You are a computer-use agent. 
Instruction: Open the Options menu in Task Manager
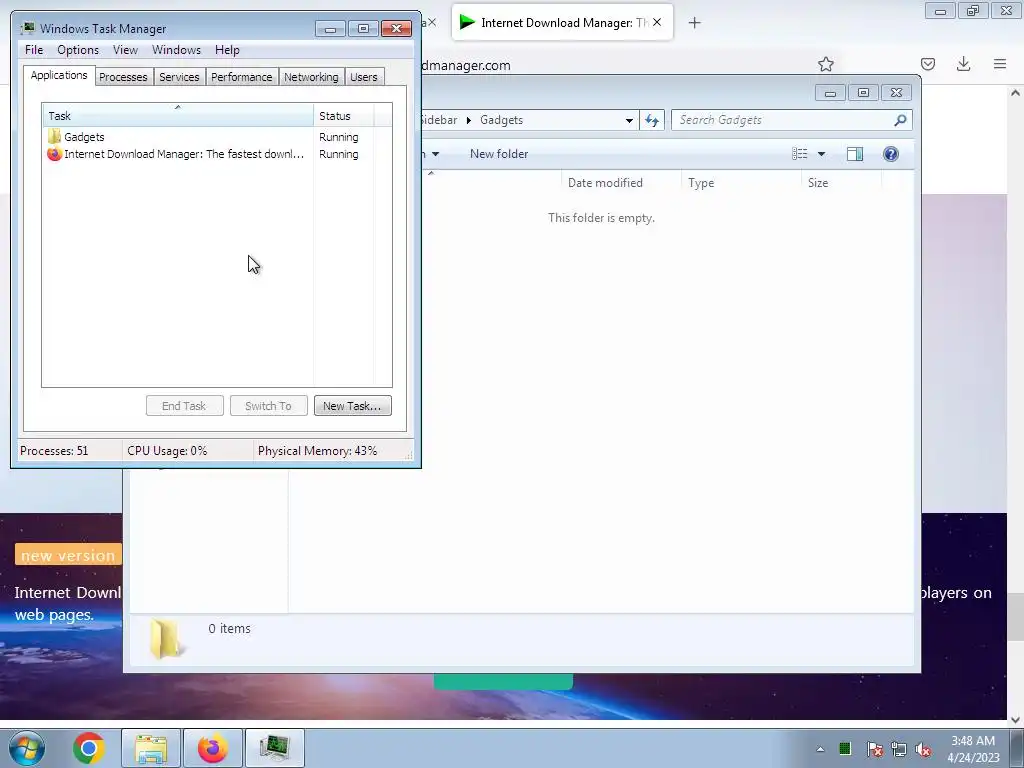click(x=78, y=50)
